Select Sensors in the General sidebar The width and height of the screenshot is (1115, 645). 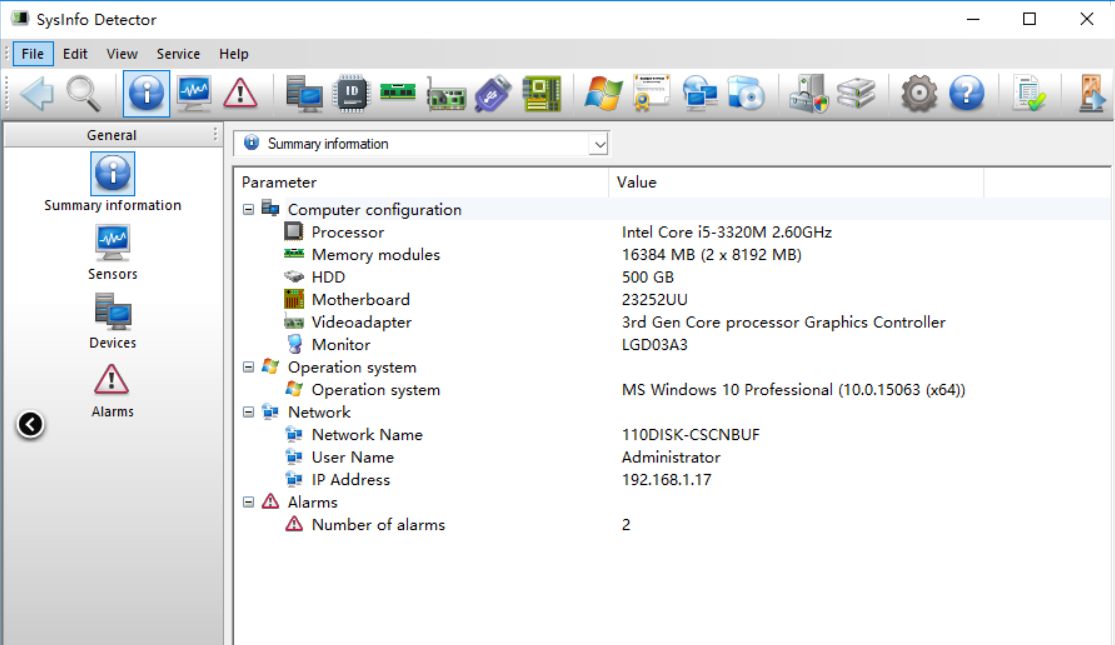coord(112,252)
